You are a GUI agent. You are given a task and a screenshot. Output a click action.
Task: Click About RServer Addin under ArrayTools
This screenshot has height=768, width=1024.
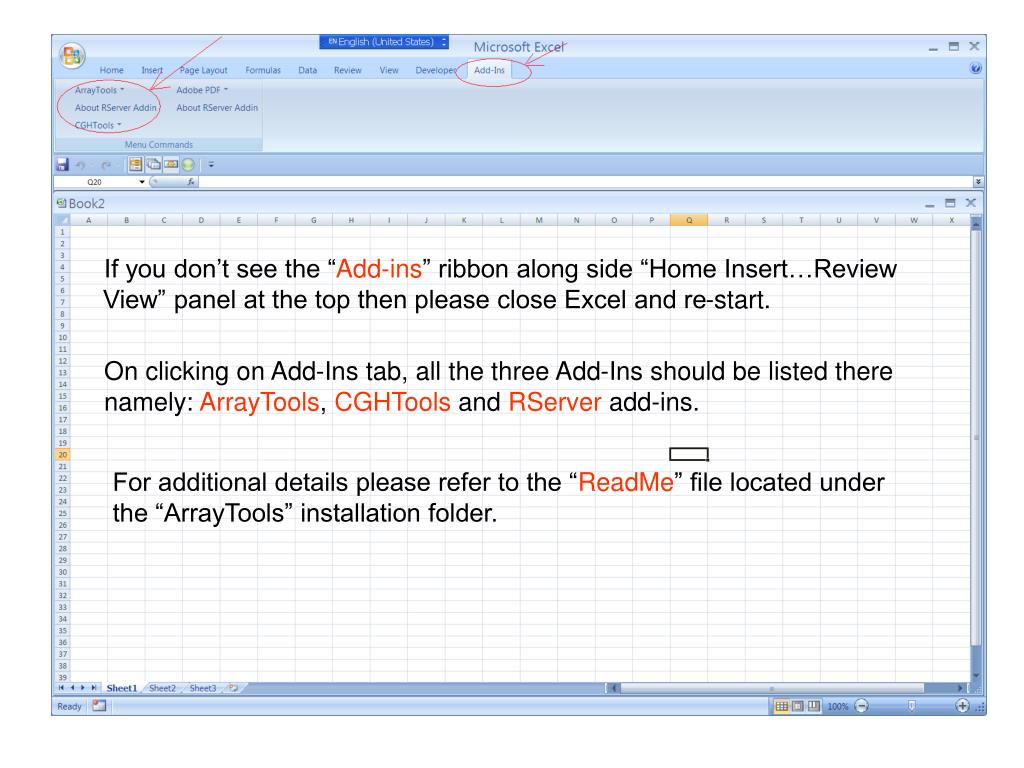[116, 108]
